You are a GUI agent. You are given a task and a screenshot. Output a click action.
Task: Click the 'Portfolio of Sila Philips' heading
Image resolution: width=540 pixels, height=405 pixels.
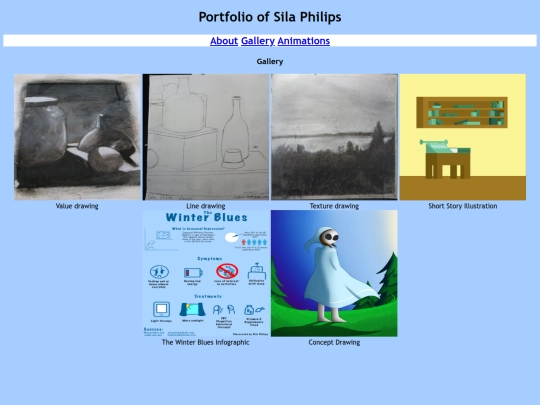click(270, 17)
